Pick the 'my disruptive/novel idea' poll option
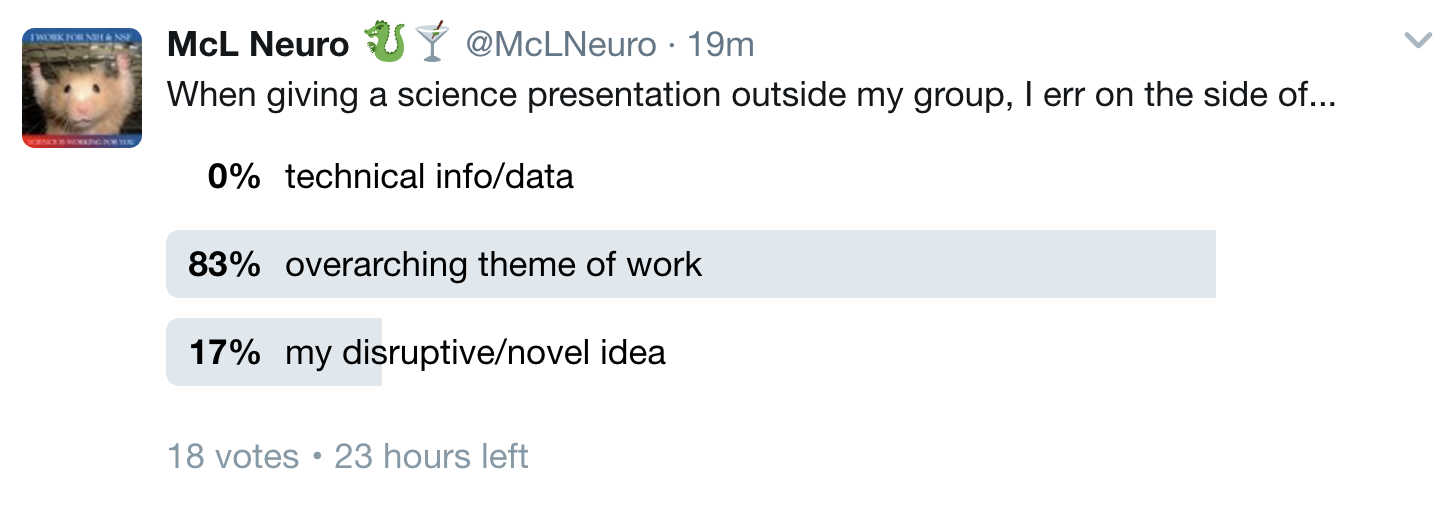 pyautogui.click(x=475, y=352)
